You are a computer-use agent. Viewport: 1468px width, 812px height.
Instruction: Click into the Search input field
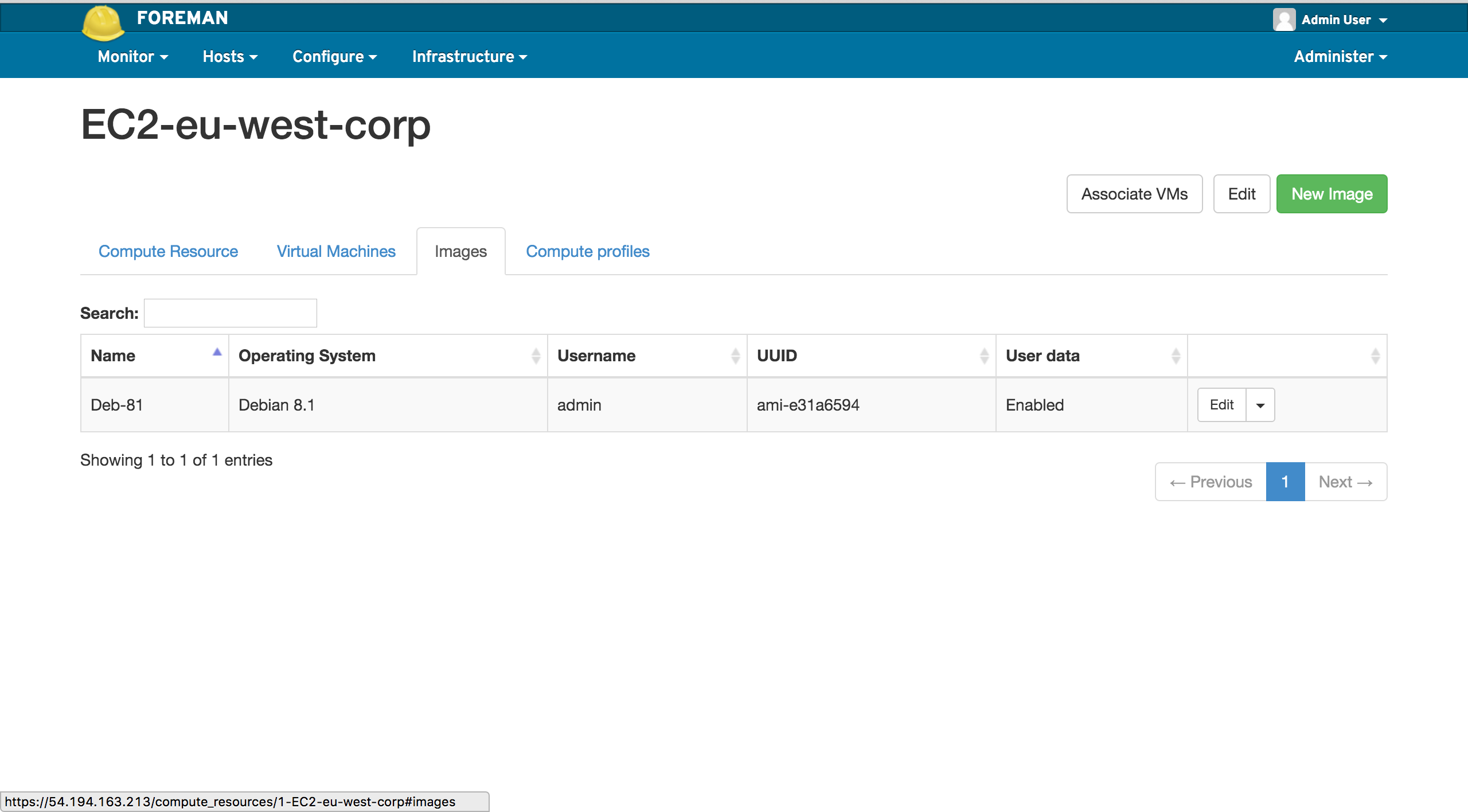click(x=230, y=313)
